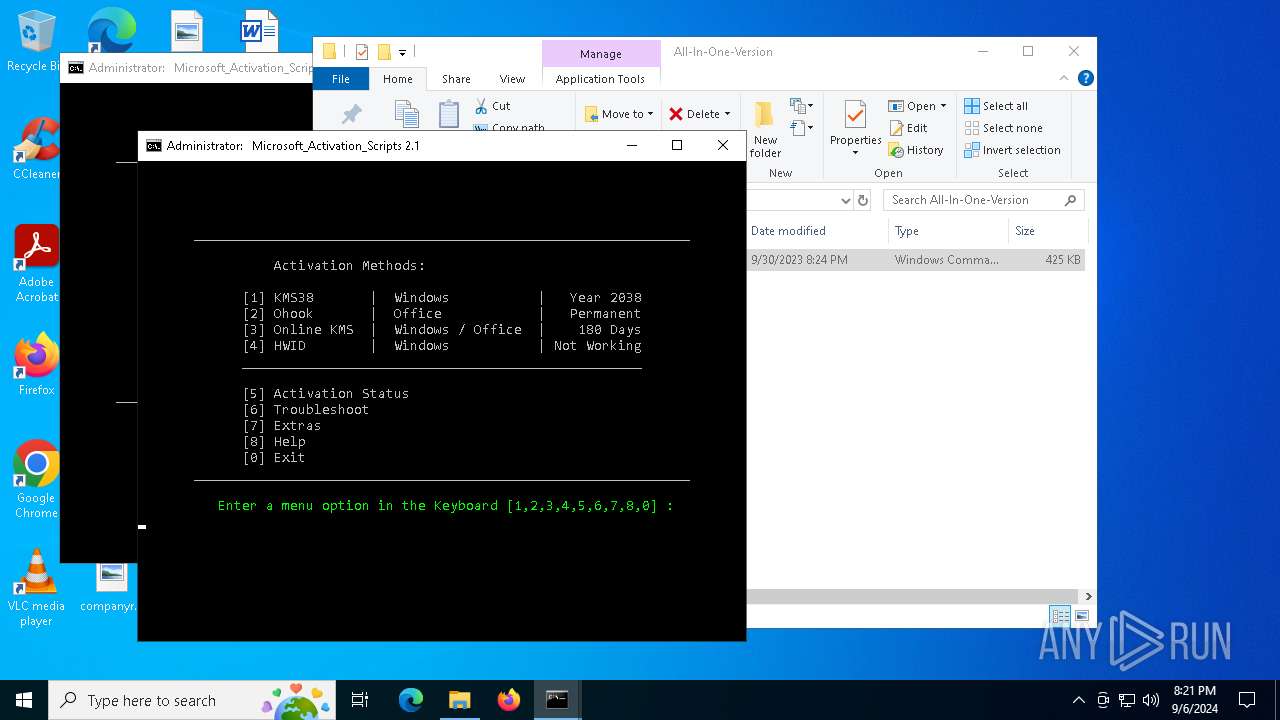1280x720 pixels.
Task: Expand the Delete dropdown arrow
Action: click(x=727, y=114)
